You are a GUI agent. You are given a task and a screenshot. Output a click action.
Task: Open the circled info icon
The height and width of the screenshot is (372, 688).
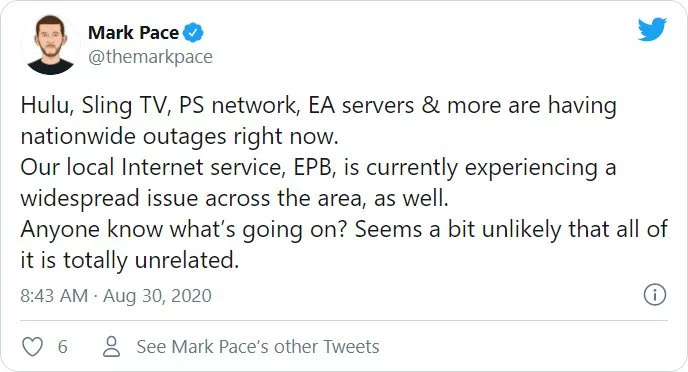click(x=655, y=295)
